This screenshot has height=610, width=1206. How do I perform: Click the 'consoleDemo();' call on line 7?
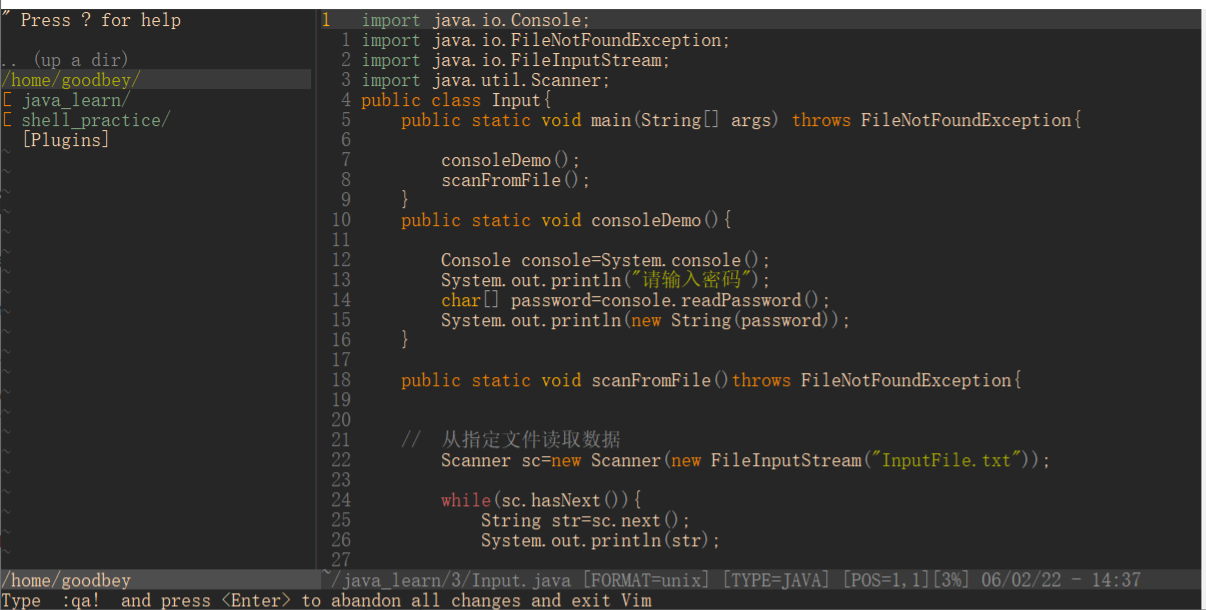point(511,160)
